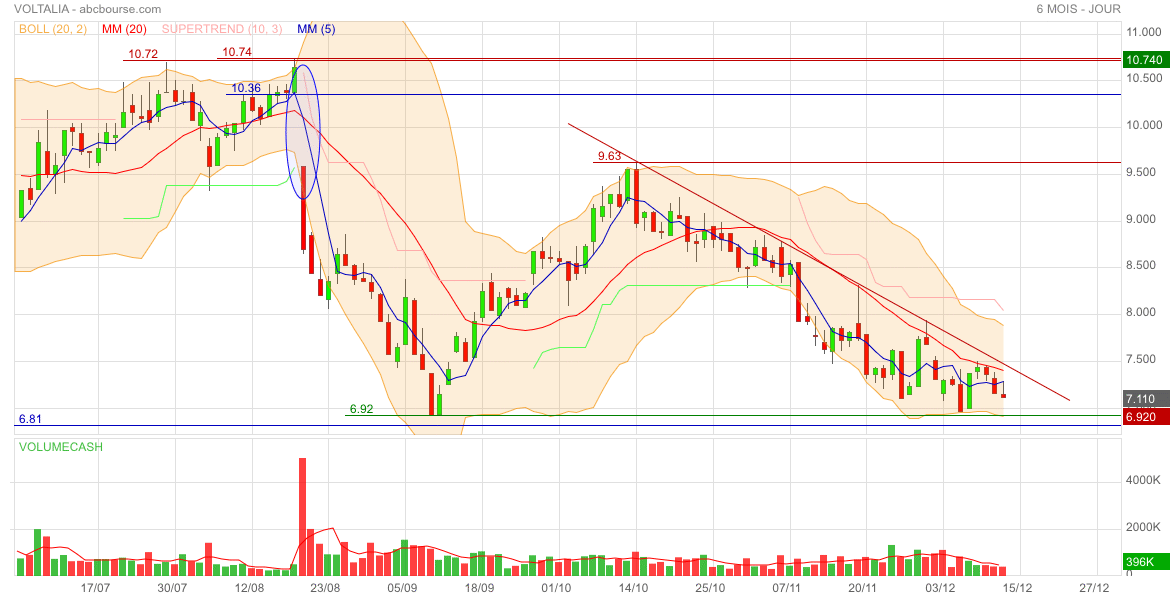Click the 03/12 date label
The width and height of the screenshot is (1170, 598).
[x=940, y=588]
